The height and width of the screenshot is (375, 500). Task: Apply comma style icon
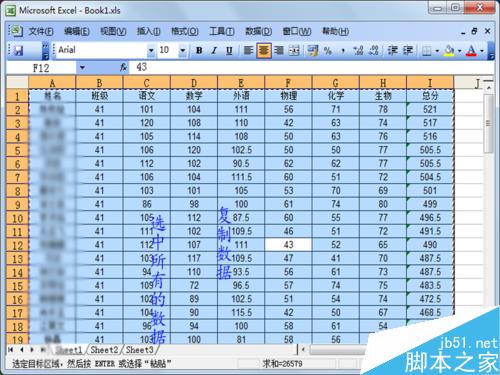pos(343,51)
